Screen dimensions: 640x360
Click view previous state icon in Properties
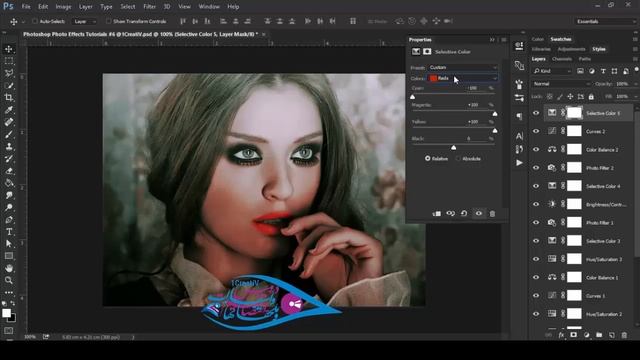click(450, 213)
